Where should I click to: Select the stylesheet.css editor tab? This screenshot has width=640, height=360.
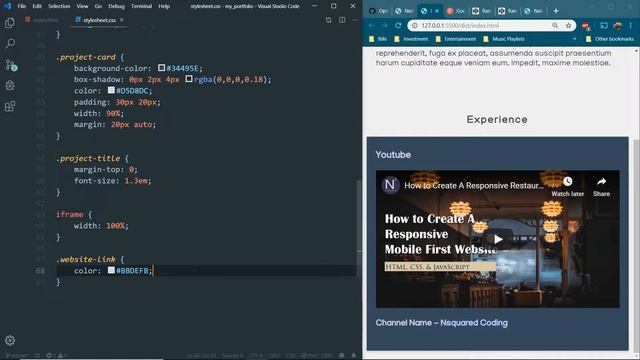tap(99, 20)
